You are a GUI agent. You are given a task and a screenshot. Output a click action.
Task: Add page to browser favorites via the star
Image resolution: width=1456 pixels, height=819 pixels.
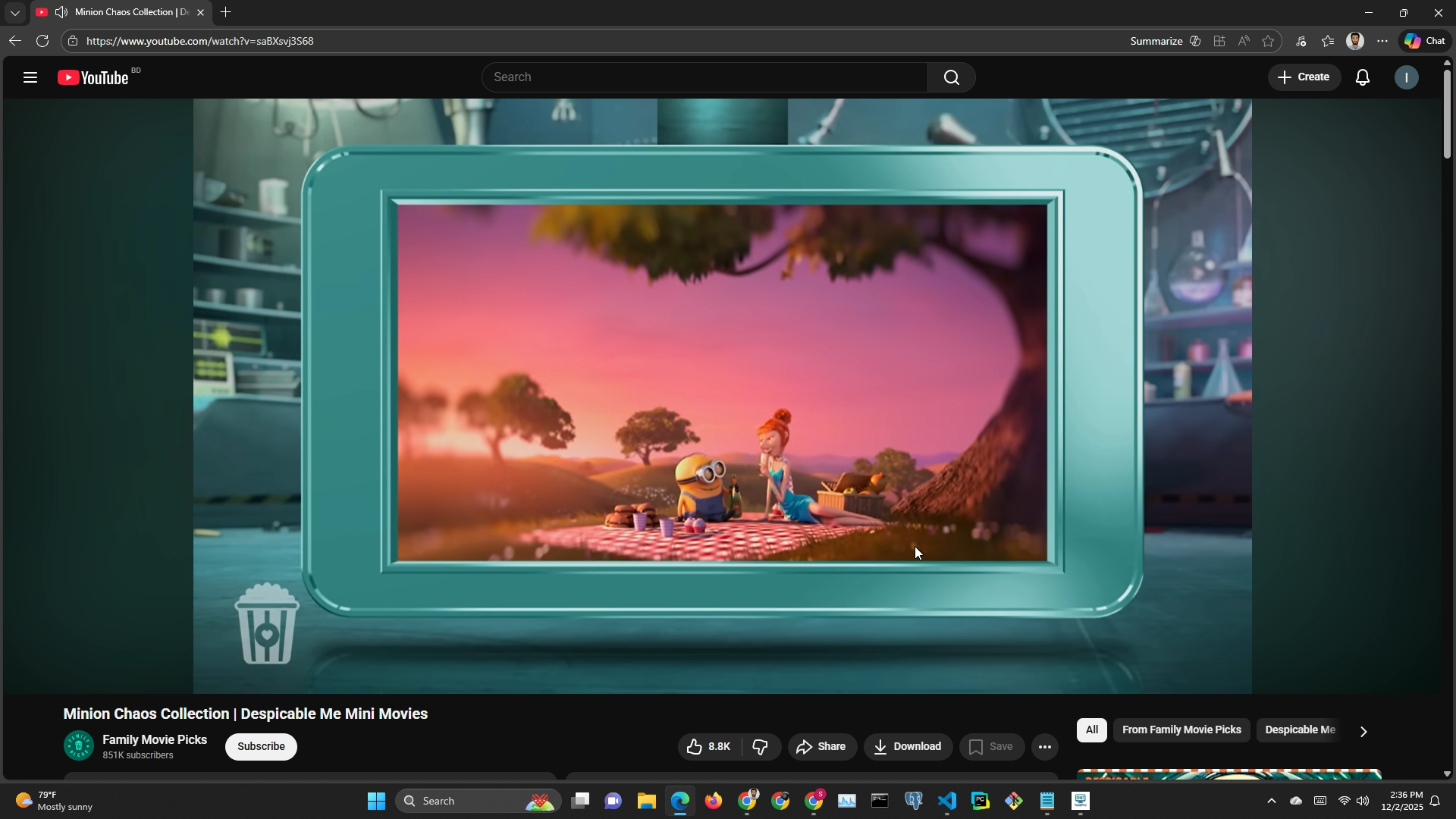click(1268, 41)
